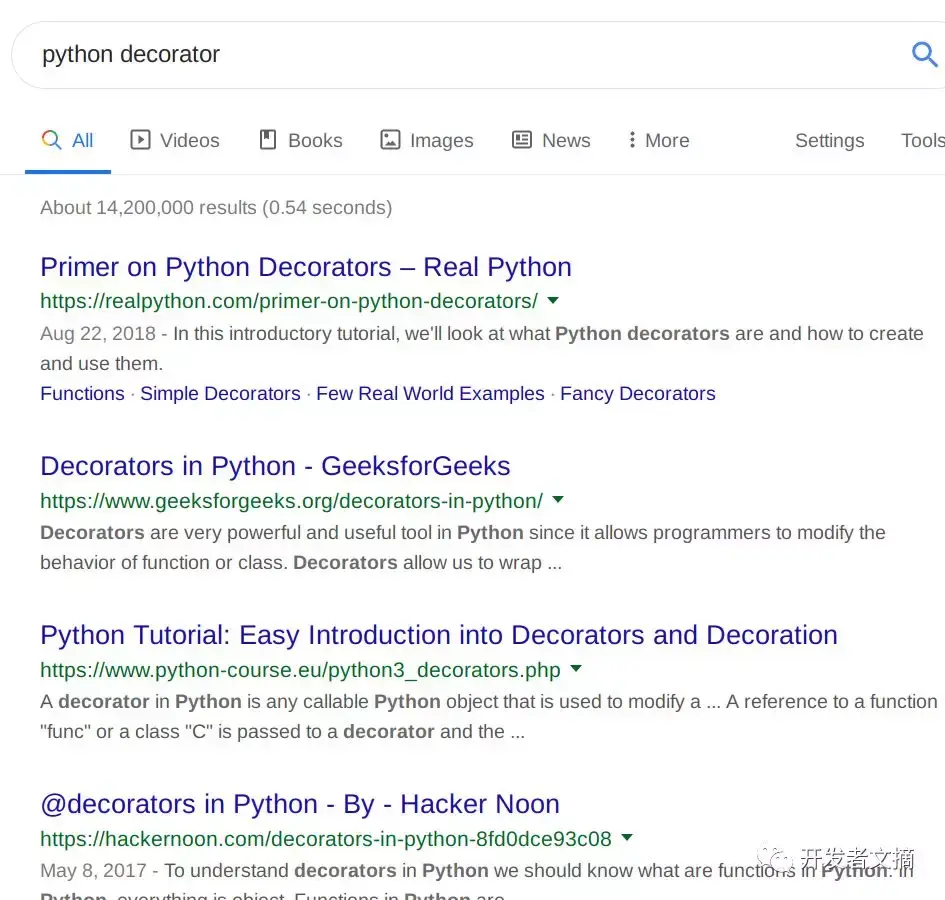Open Primer on Python Decorators – Real Python
Image resolution: width=945 pixels, height=900 pixels.
pyautogui.click(x=306, y=267)
